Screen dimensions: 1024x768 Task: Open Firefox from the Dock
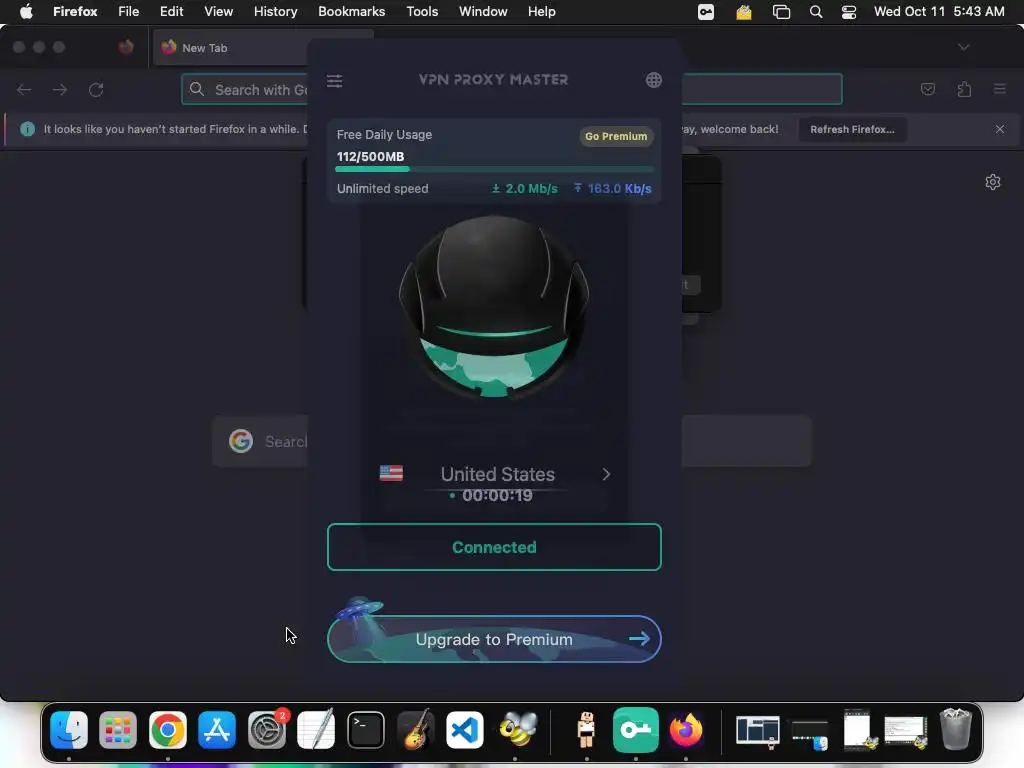click(x=686, y=729)
